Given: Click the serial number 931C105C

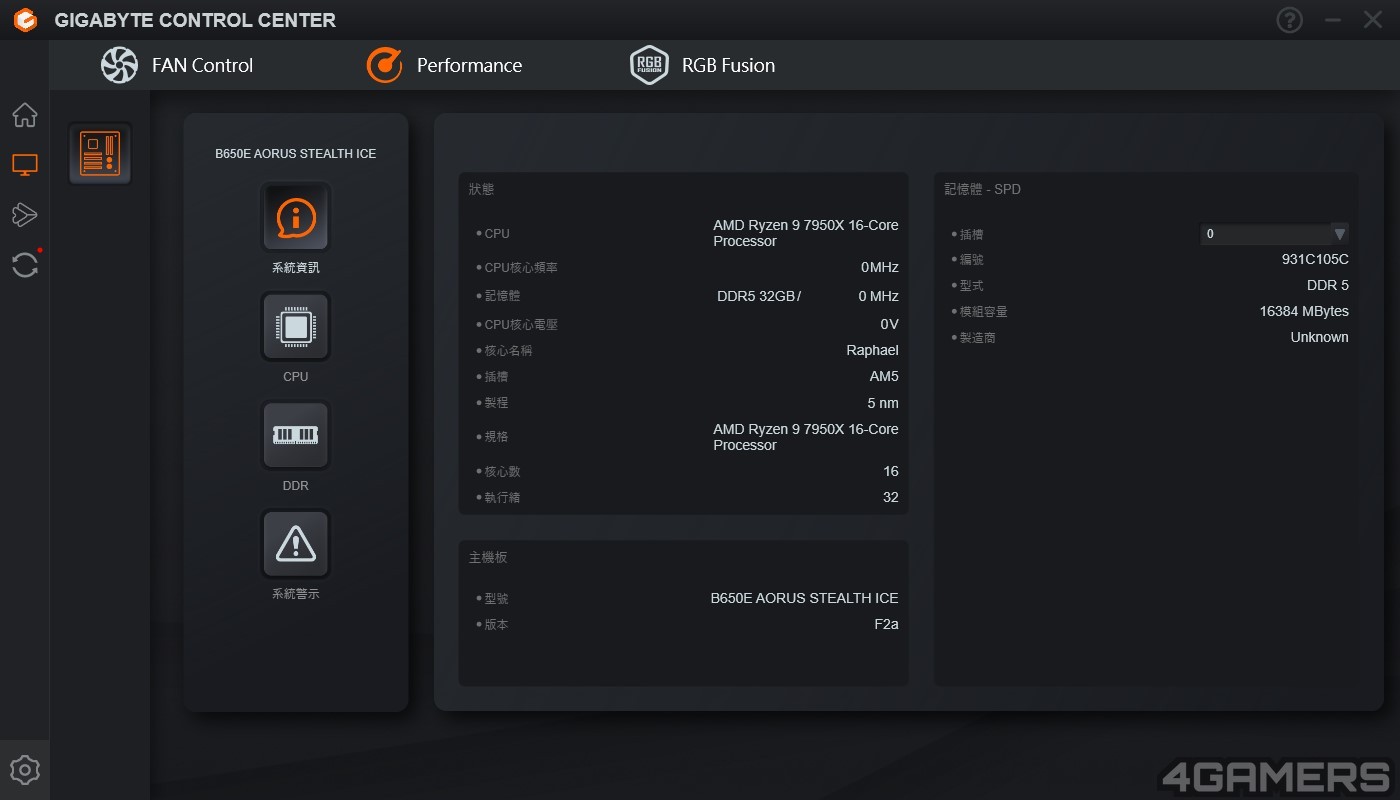Looking at the screenshot, I should coord(1315,259).
